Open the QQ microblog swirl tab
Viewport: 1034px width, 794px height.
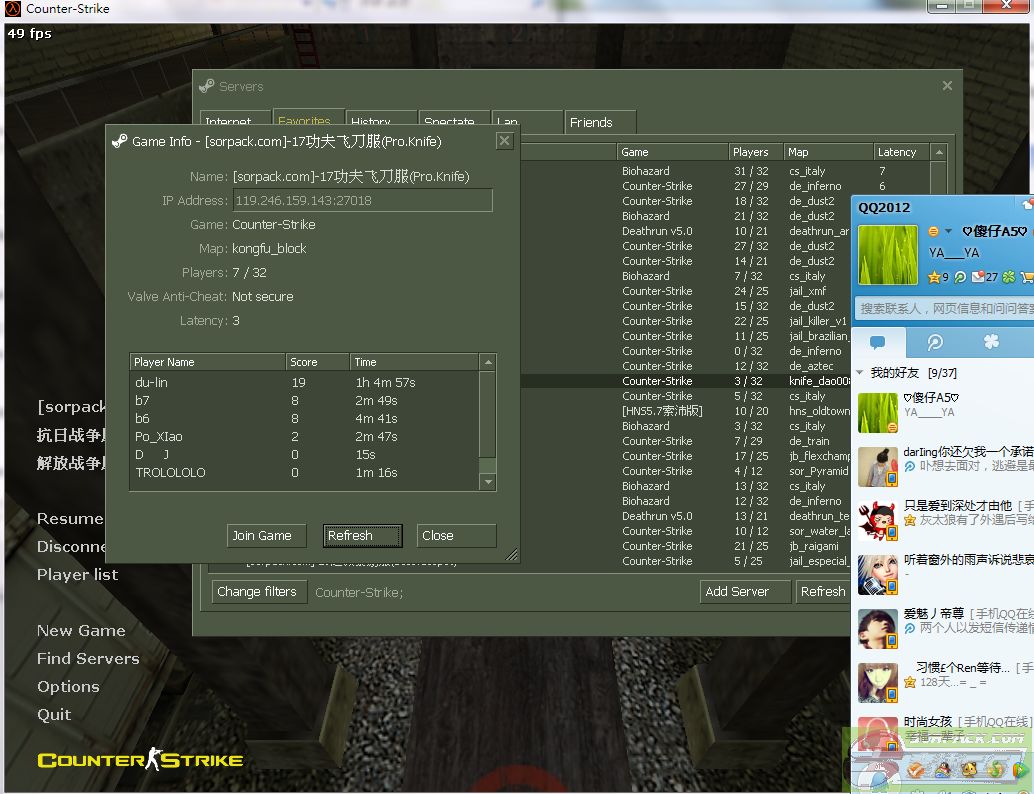(935, 342)
